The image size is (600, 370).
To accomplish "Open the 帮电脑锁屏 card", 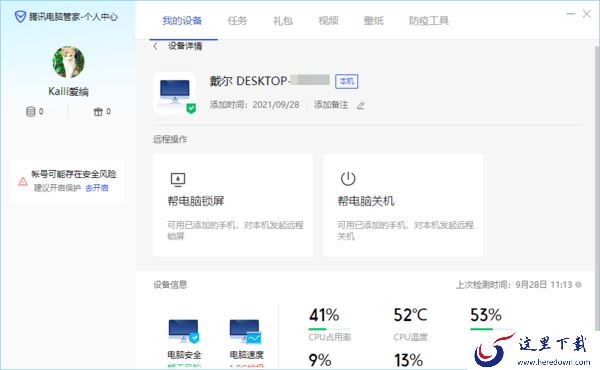I will [233, 205].
